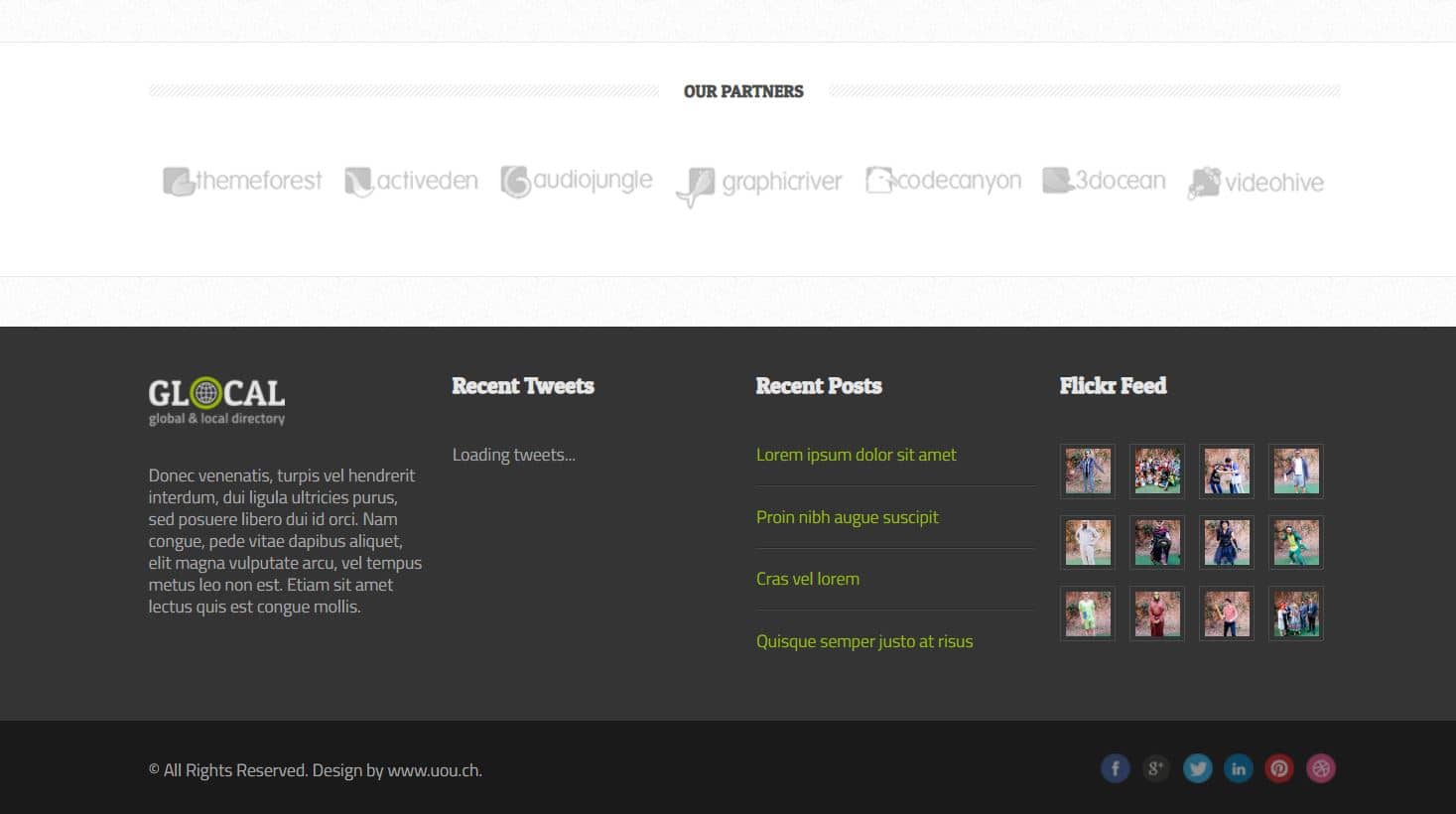The width and height of the screenshot is (1456, 814).
Task: Click the Facebook social icon
Action: tap(1115, 768)
